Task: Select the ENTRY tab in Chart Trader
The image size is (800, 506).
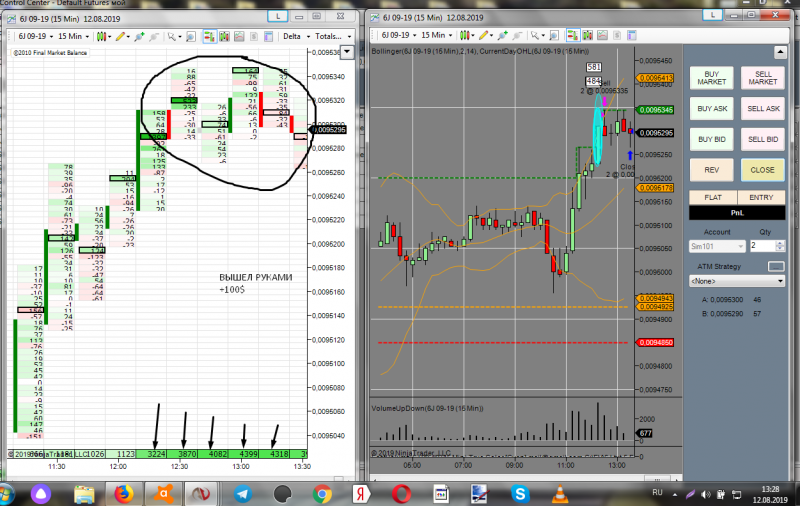Action: click(x=761, y=197)
